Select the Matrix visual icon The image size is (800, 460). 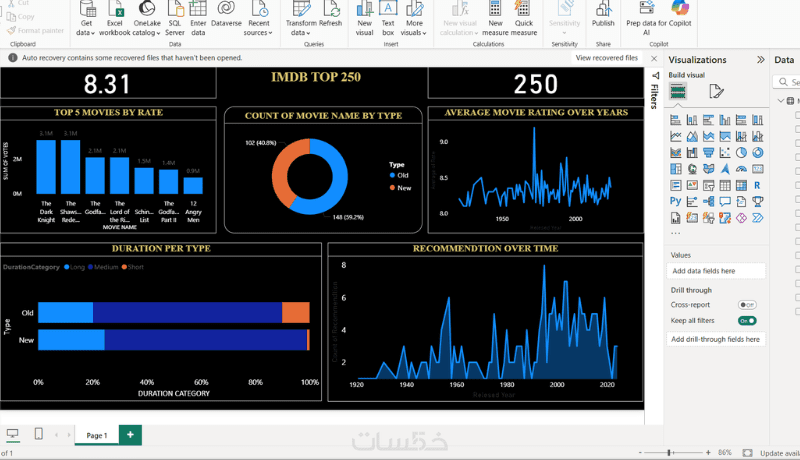[741, 185]
